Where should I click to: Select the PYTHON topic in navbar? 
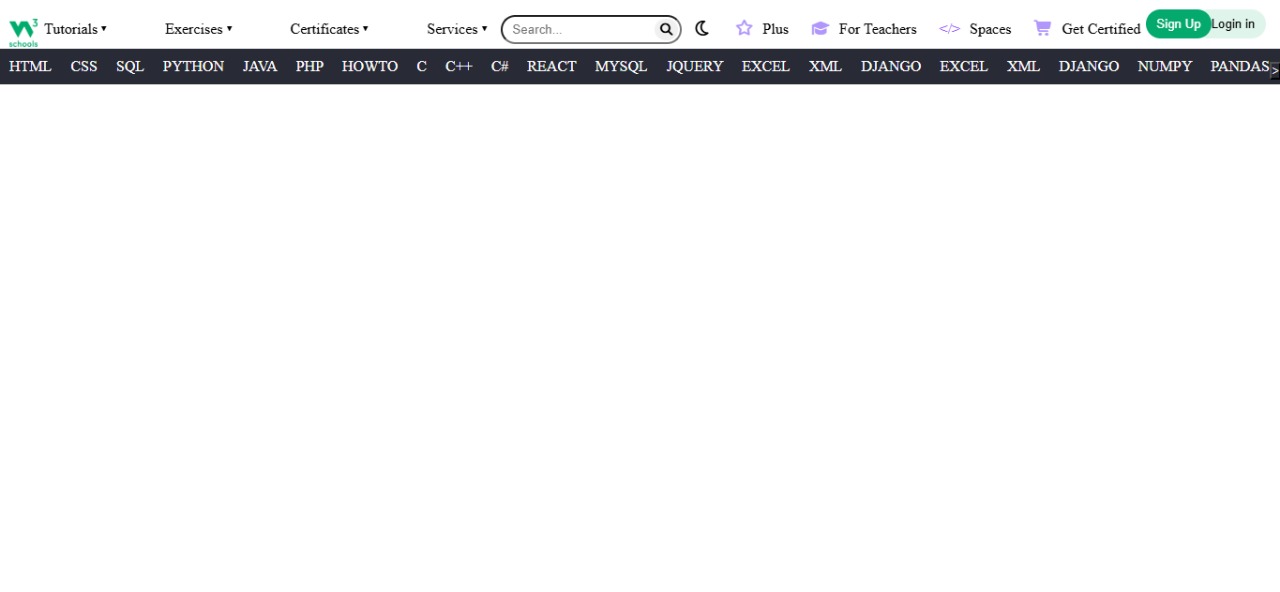click(x=193, y=66)
